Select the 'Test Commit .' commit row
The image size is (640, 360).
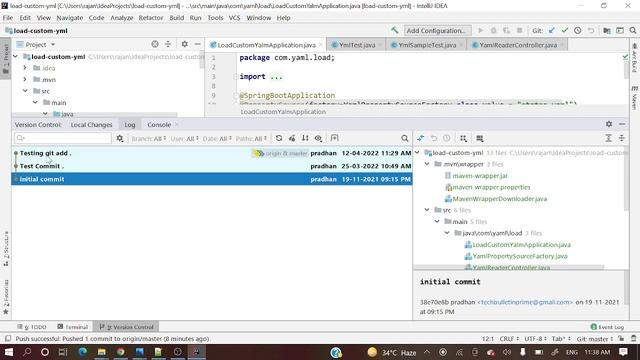(x=211, y=166)
